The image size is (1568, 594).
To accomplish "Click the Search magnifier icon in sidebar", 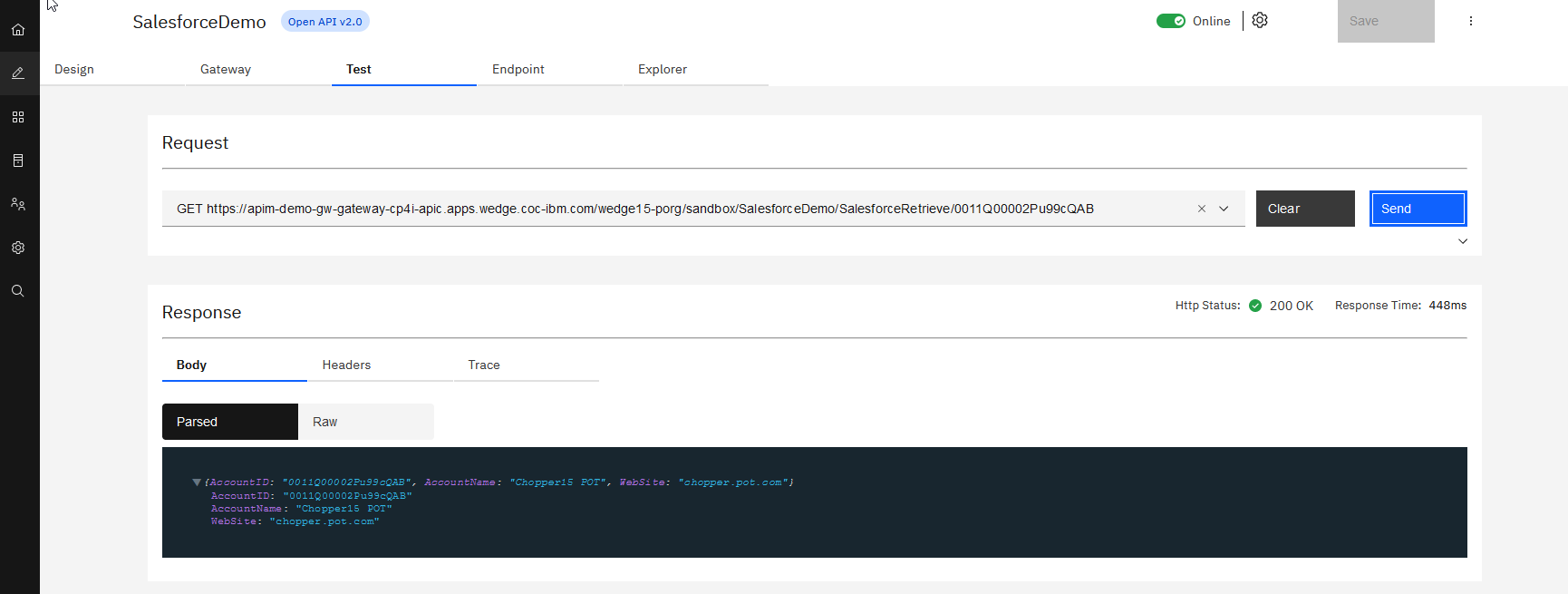I will [18, 291].
